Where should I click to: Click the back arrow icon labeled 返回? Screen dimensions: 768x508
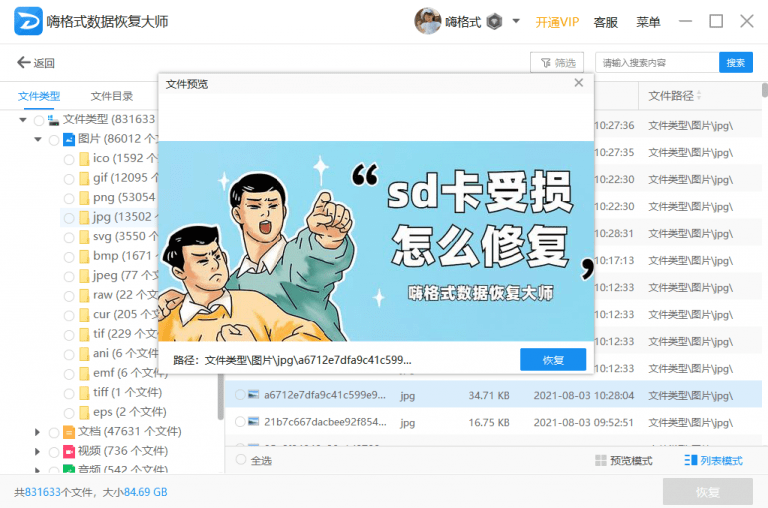point(24,62)
